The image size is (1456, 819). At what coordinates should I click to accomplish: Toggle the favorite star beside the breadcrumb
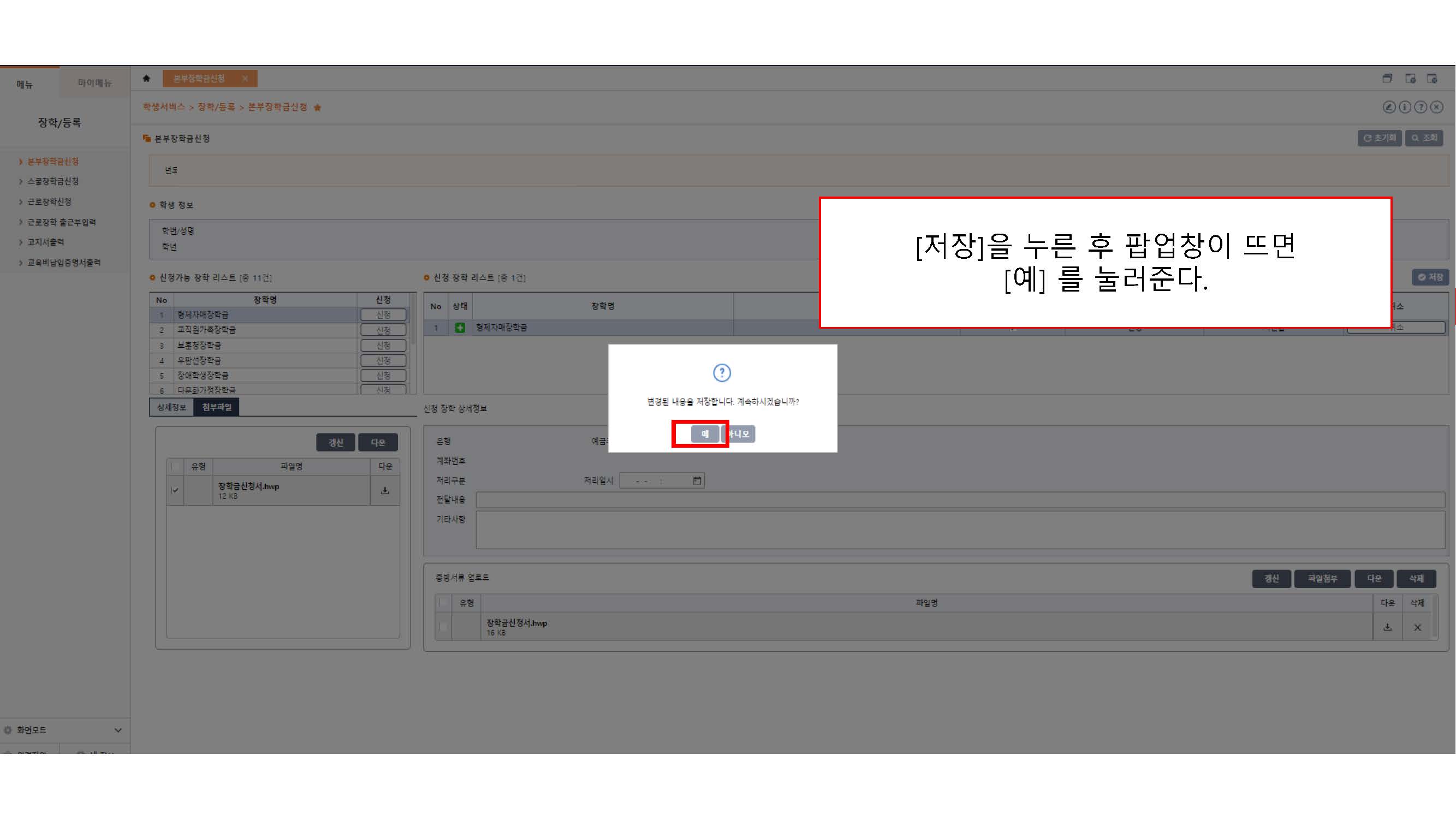(318, 108)
